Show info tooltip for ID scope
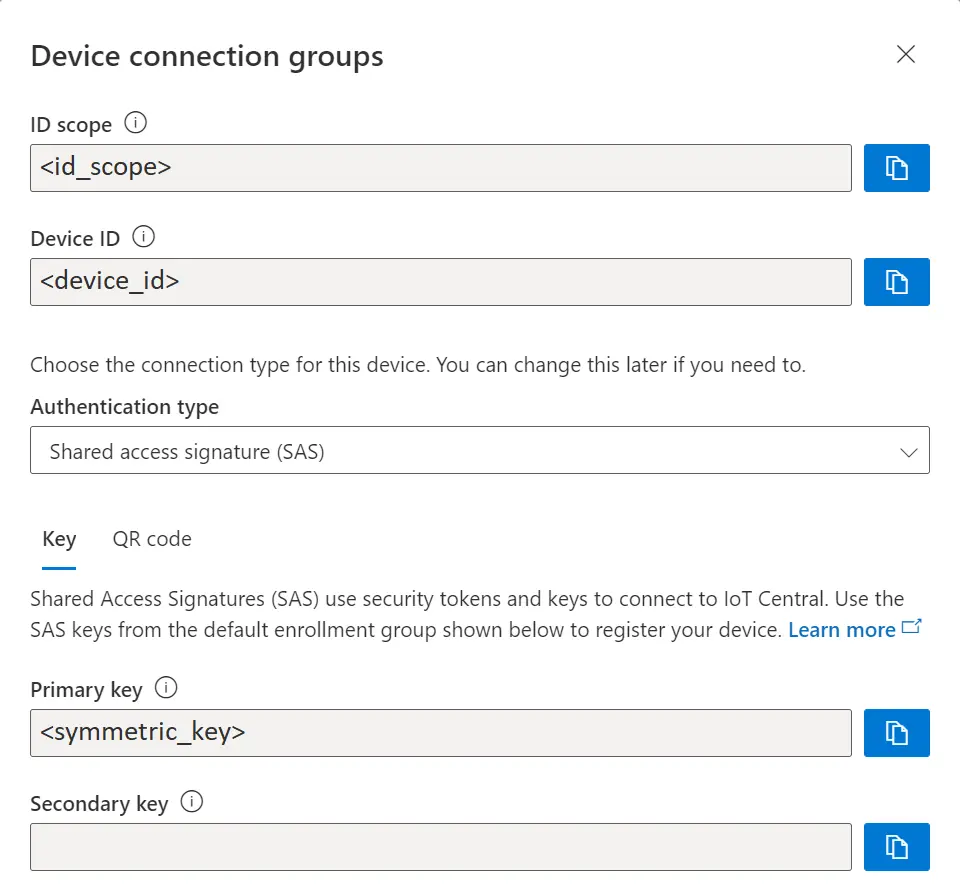 pos(135,122)
